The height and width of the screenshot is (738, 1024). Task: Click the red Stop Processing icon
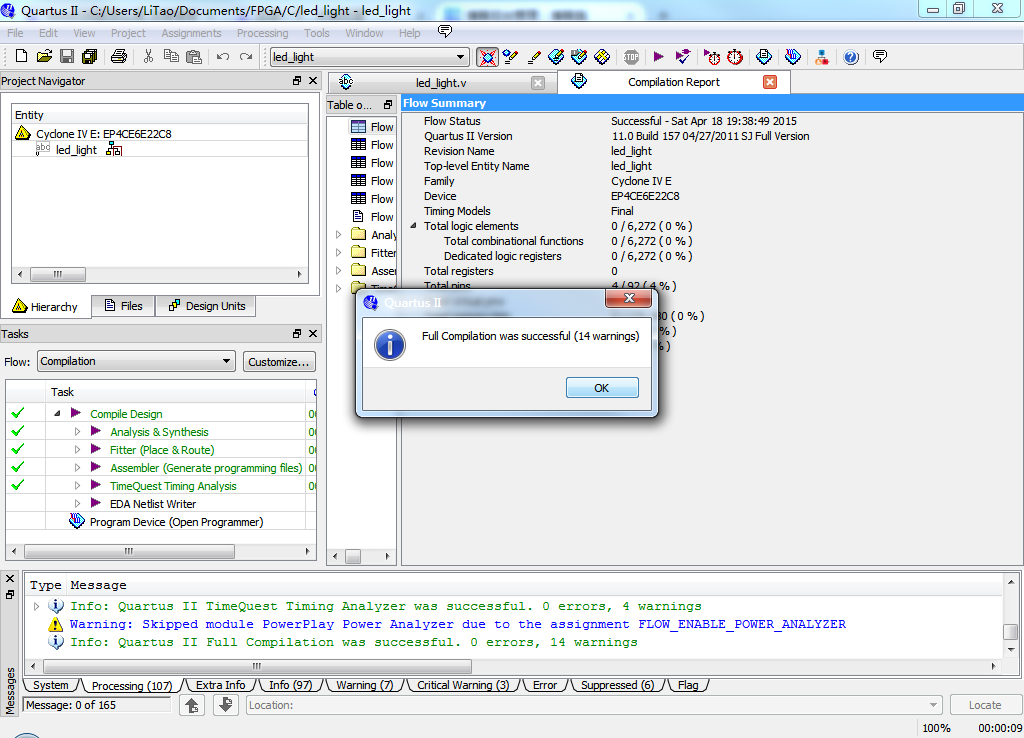[631, 57]
